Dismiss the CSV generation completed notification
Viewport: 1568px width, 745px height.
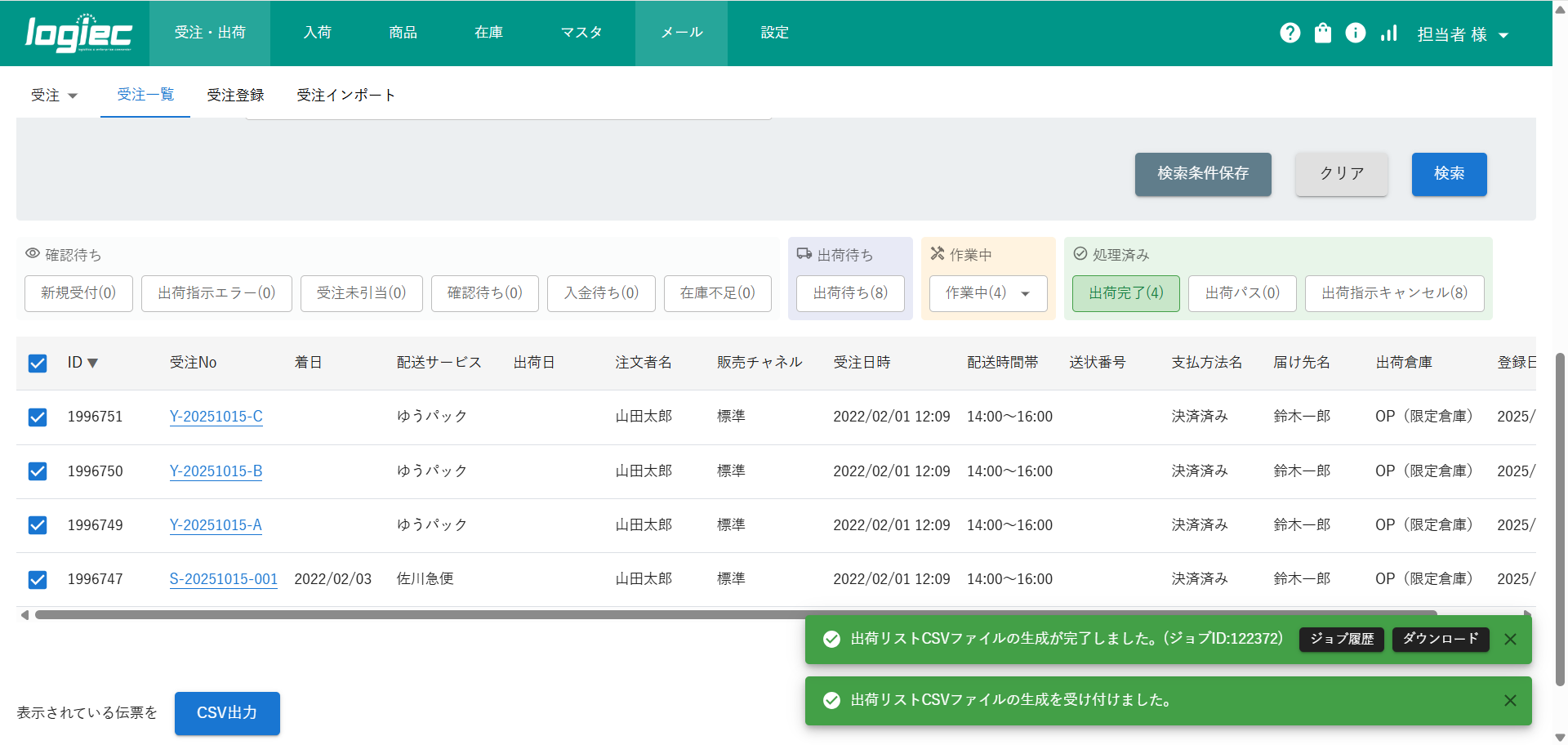coord(1510,640)
